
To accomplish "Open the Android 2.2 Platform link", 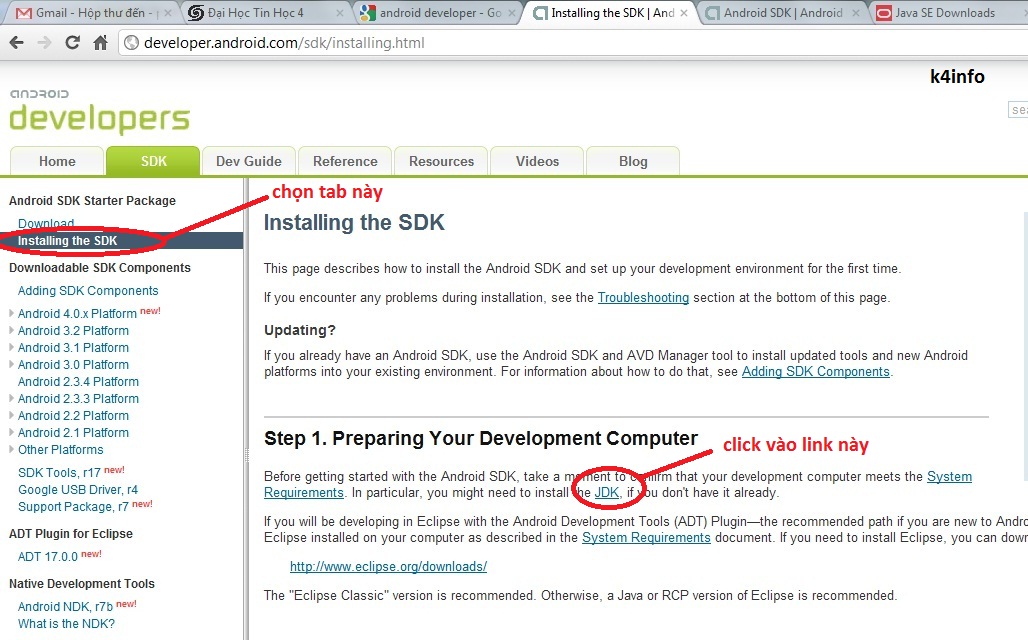I will tap(73, 416).
